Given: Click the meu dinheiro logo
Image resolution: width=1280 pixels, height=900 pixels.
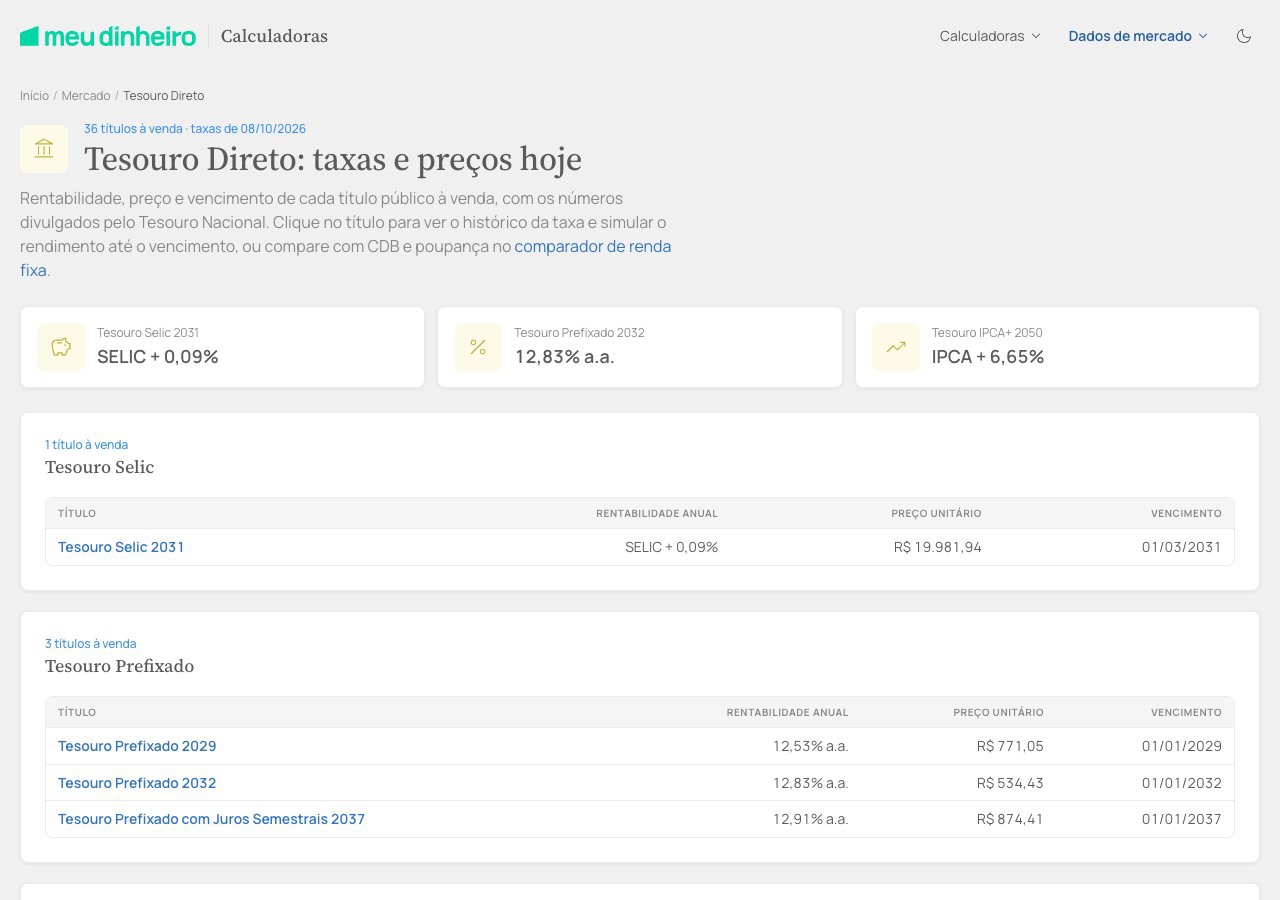Looking at the screenshot, I should coord(108,36).
